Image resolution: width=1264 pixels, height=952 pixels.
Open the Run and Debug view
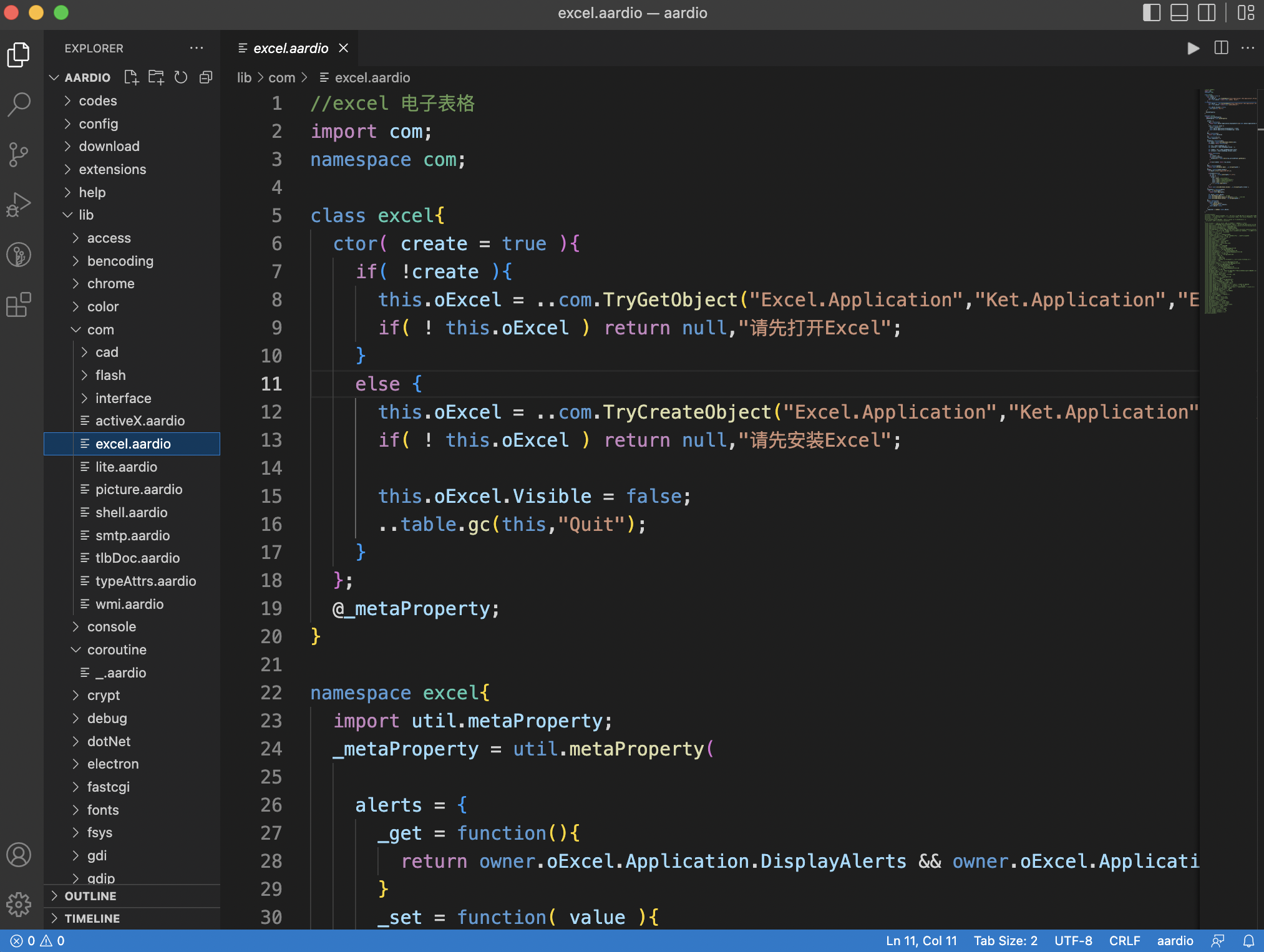[19, 203]
